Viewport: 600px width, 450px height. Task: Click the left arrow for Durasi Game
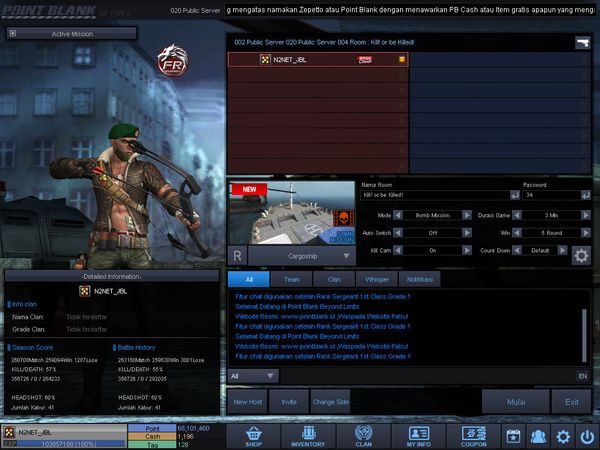coord(517,215)
